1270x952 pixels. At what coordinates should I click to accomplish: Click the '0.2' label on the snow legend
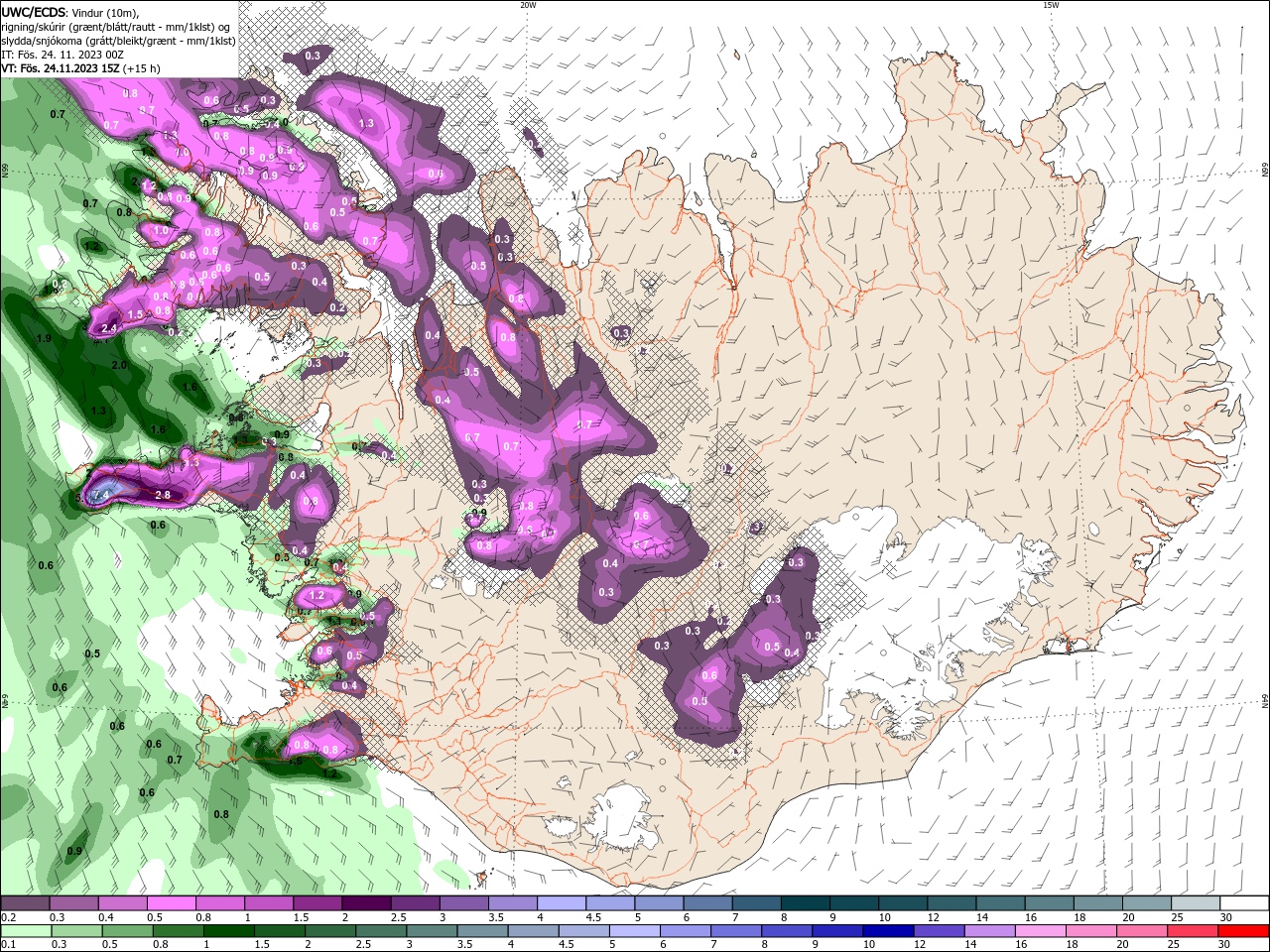pyautogui.click(x=7, y=918)
